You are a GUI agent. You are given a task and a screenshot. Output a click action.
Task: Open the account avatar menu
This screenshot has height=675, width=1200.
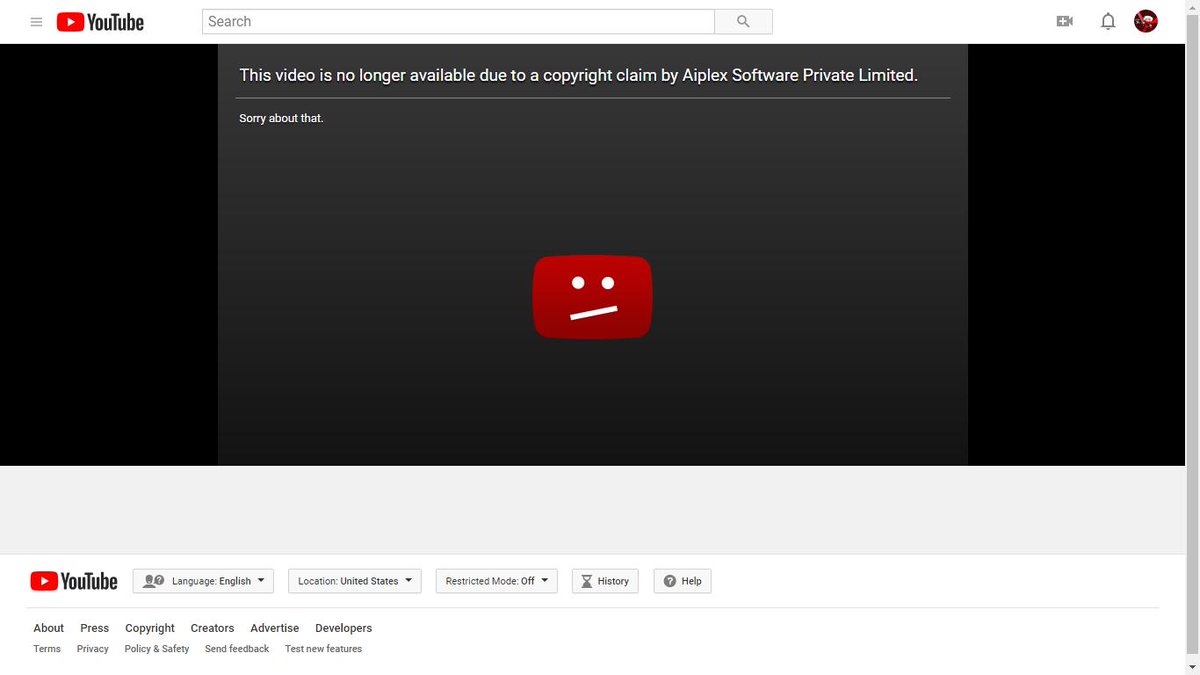[x=1146, y=21]
